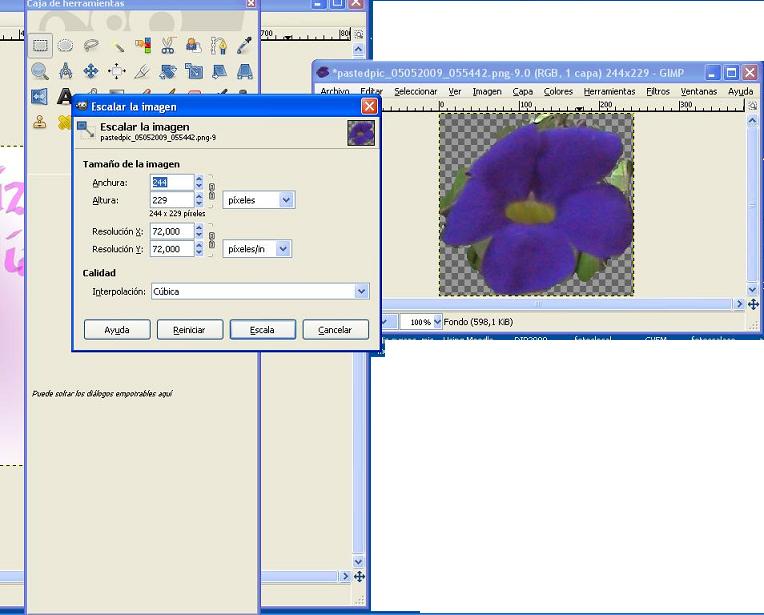The width and height of the screenshot is (764, 615).
Task: Open the Colores menu
Action: [558, 91]
